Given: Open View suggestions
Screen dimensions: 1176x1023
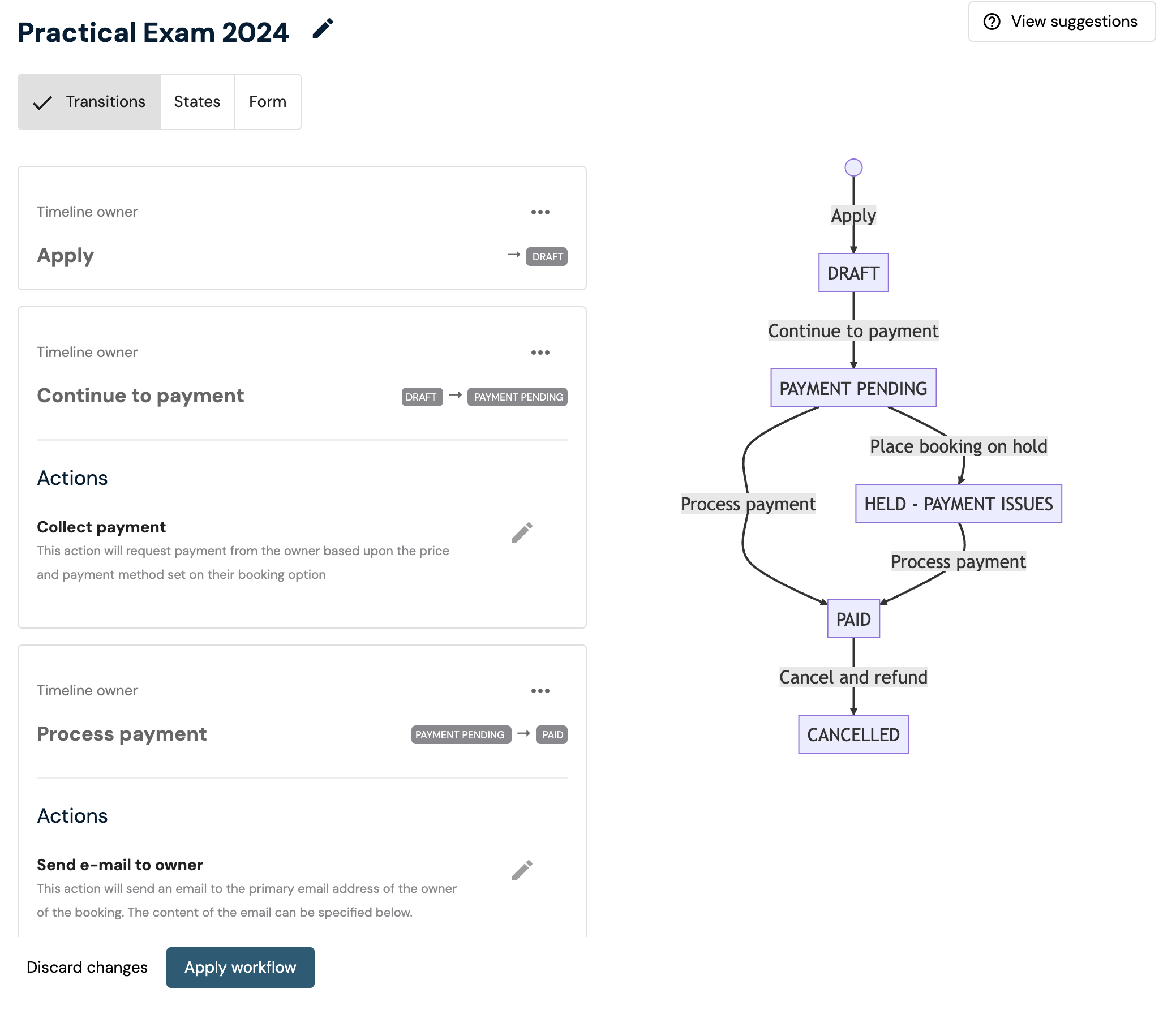Looking at the screenshot, I should point(1062,22).
